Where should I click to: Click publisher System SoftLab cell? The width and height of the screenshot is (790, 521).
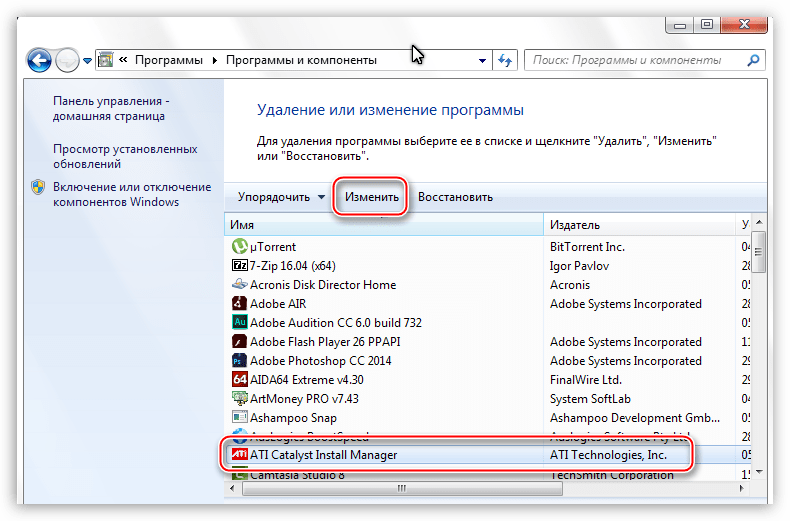590,399
